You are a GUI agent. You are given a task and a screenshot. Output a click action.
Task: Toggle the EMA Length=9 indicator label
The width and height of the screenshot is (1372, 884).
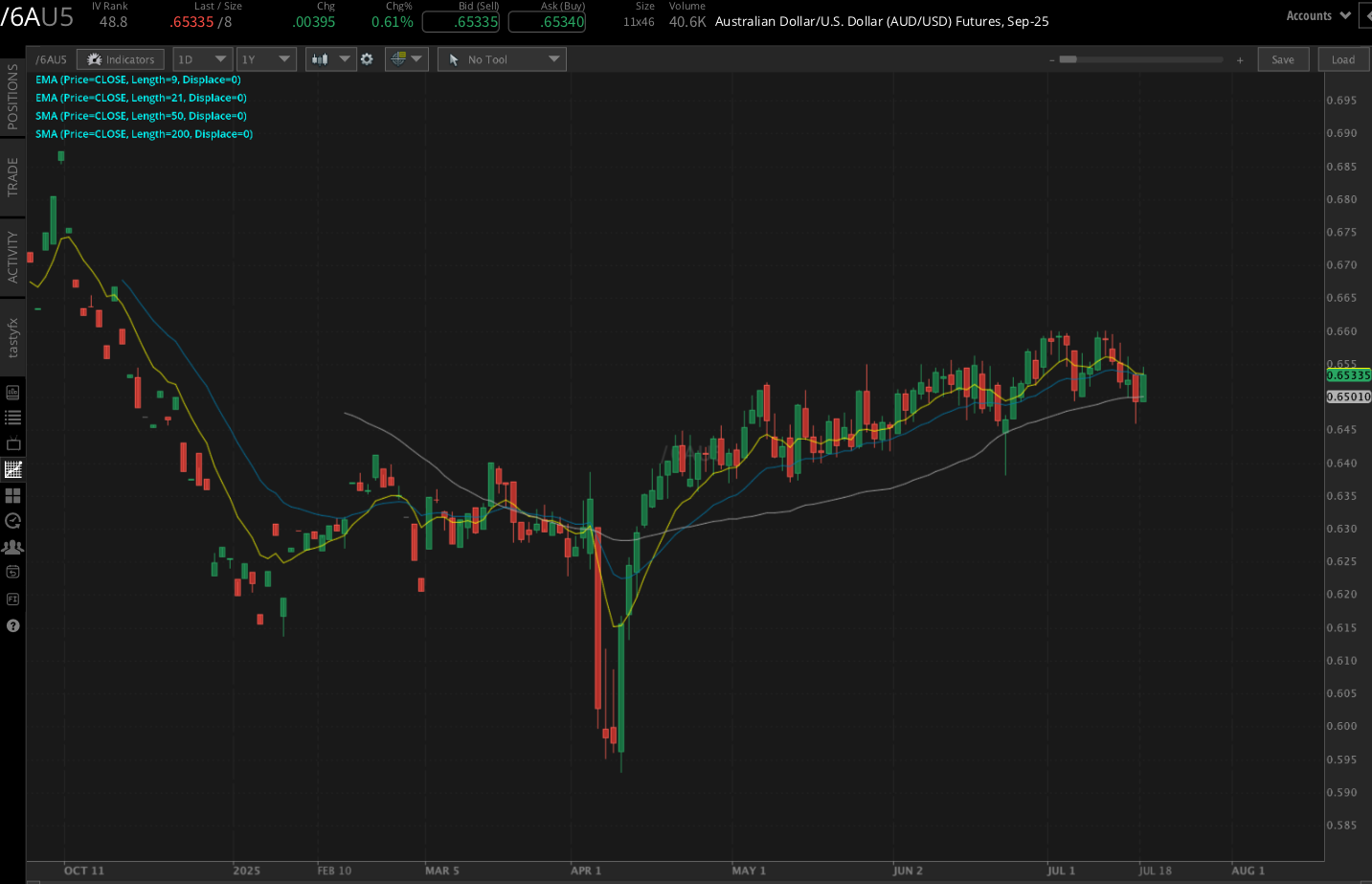(x=138, y=79)
